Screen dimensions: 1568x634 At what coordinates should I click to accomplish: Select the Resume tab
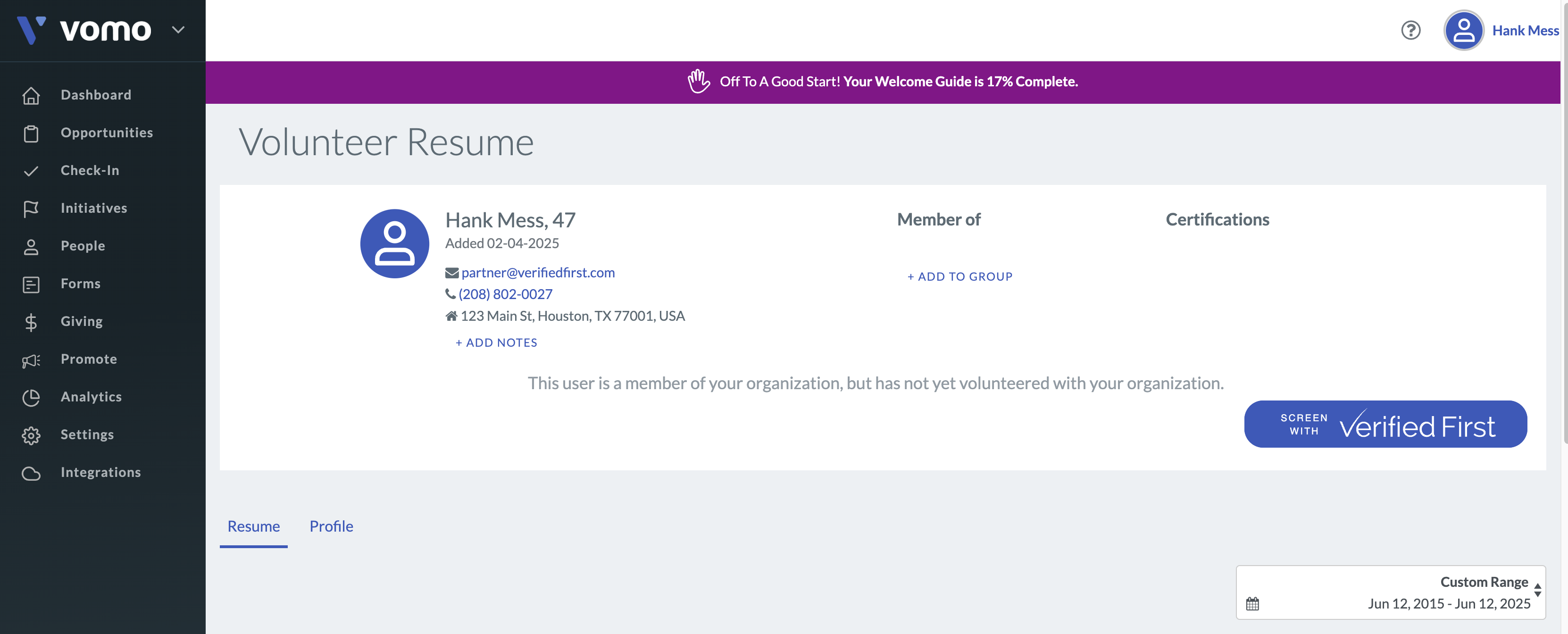[253, 526]
